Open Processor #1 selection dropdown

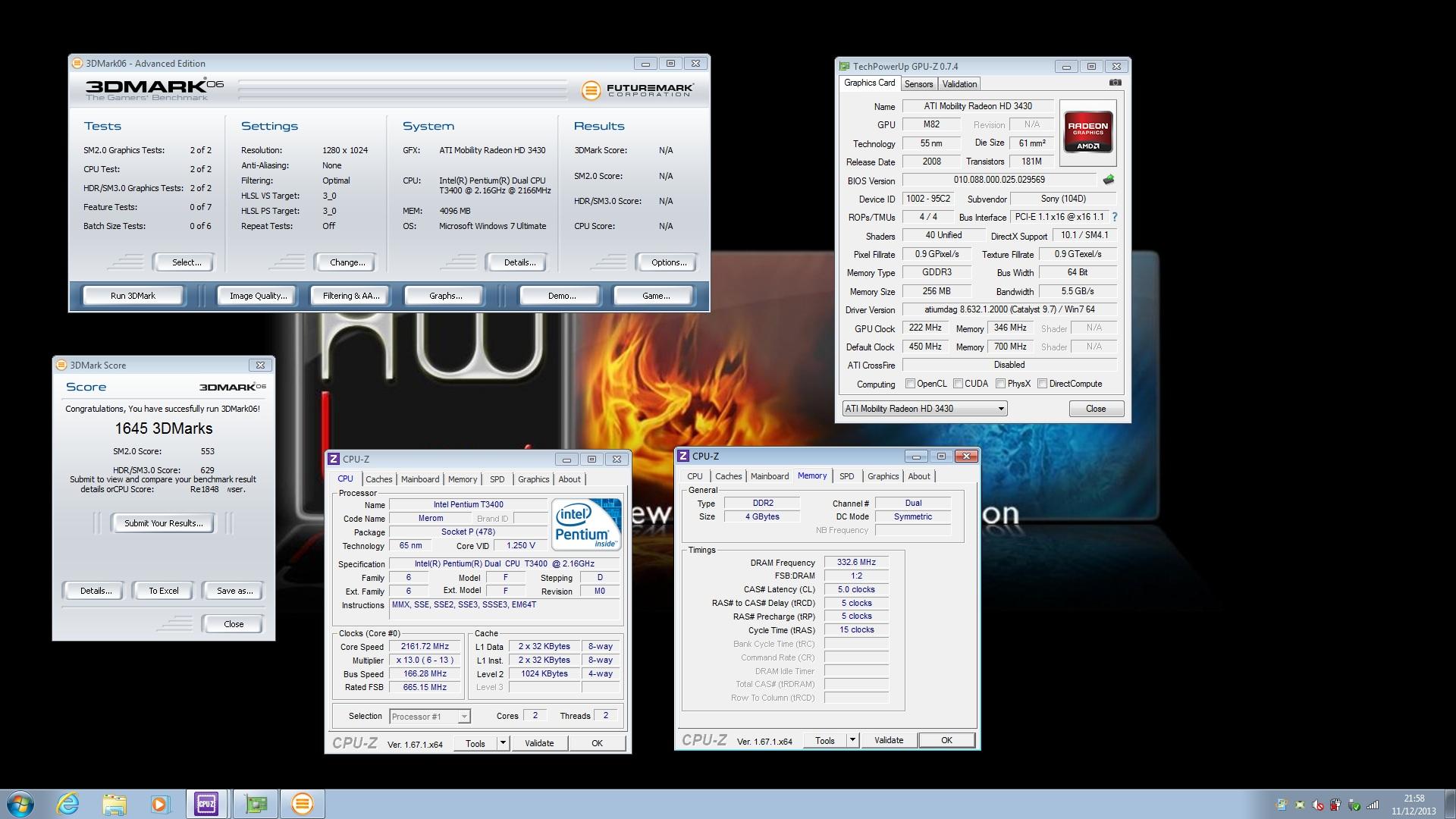click(430, 717)
